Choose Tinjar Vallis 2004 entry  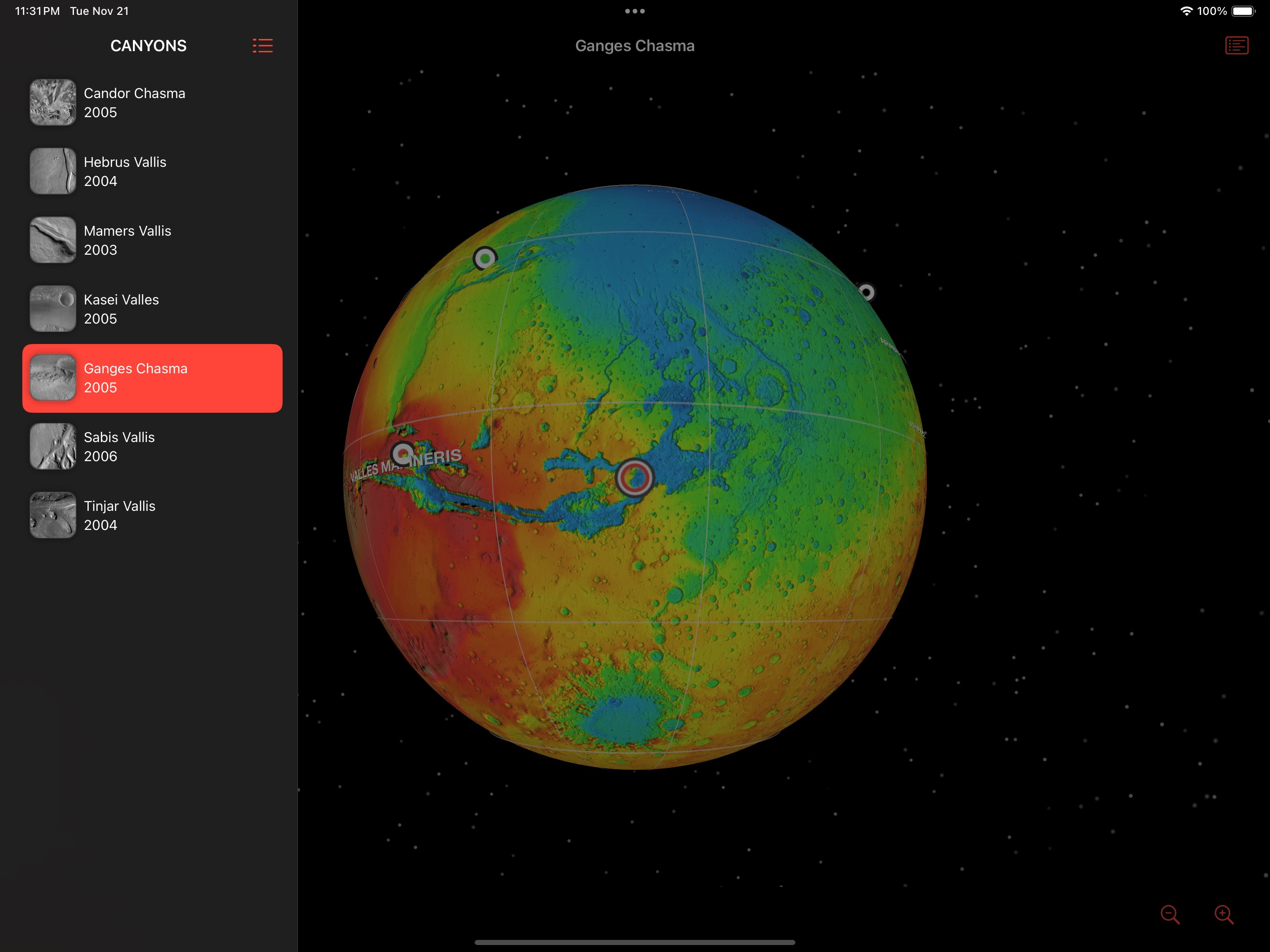152,516
